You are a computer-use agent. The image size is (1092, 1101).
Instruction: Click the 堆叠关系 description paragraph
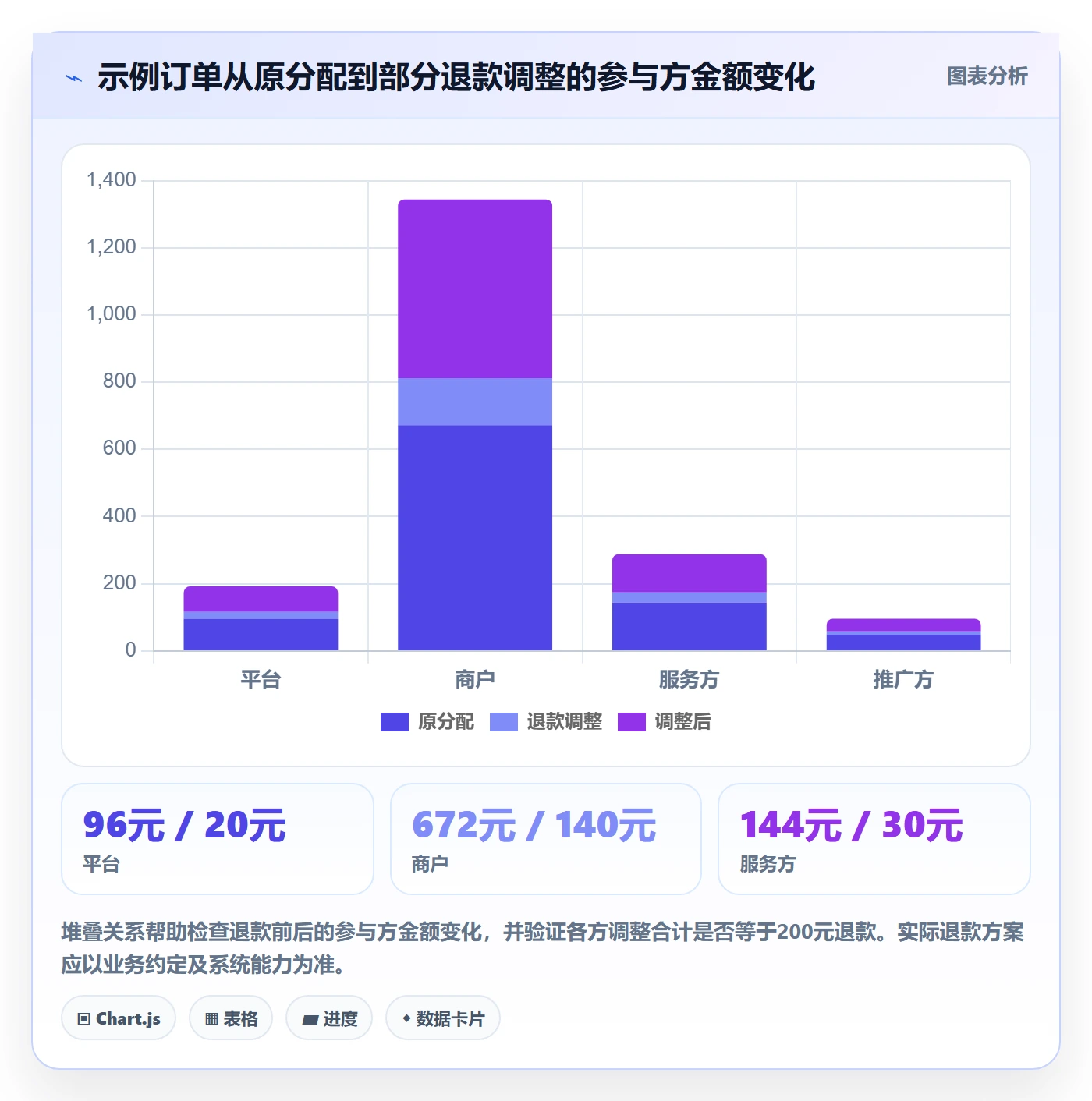[543, 948]
